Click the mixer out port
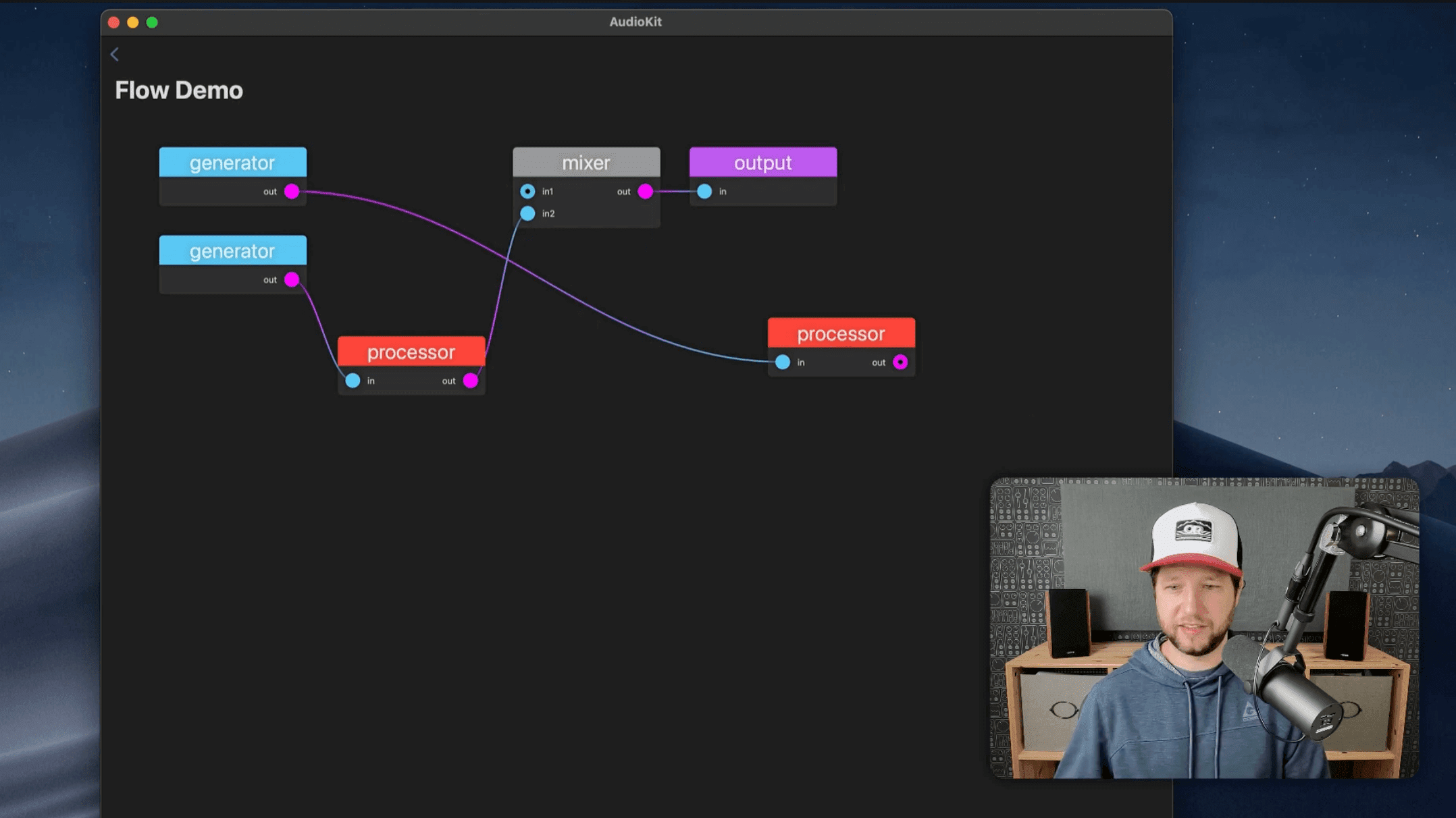The image size is (1456, 818). (x=646, y=192)
